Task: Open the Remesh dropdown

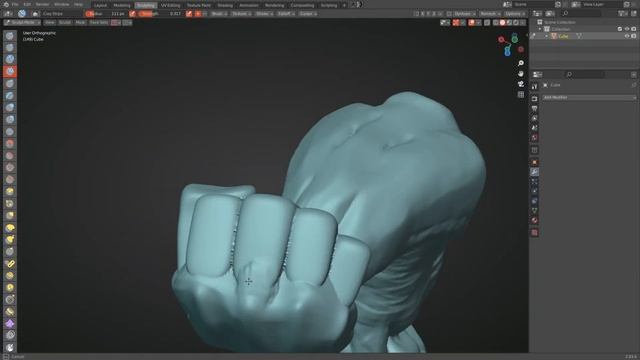Action: (x=490, y=13)
